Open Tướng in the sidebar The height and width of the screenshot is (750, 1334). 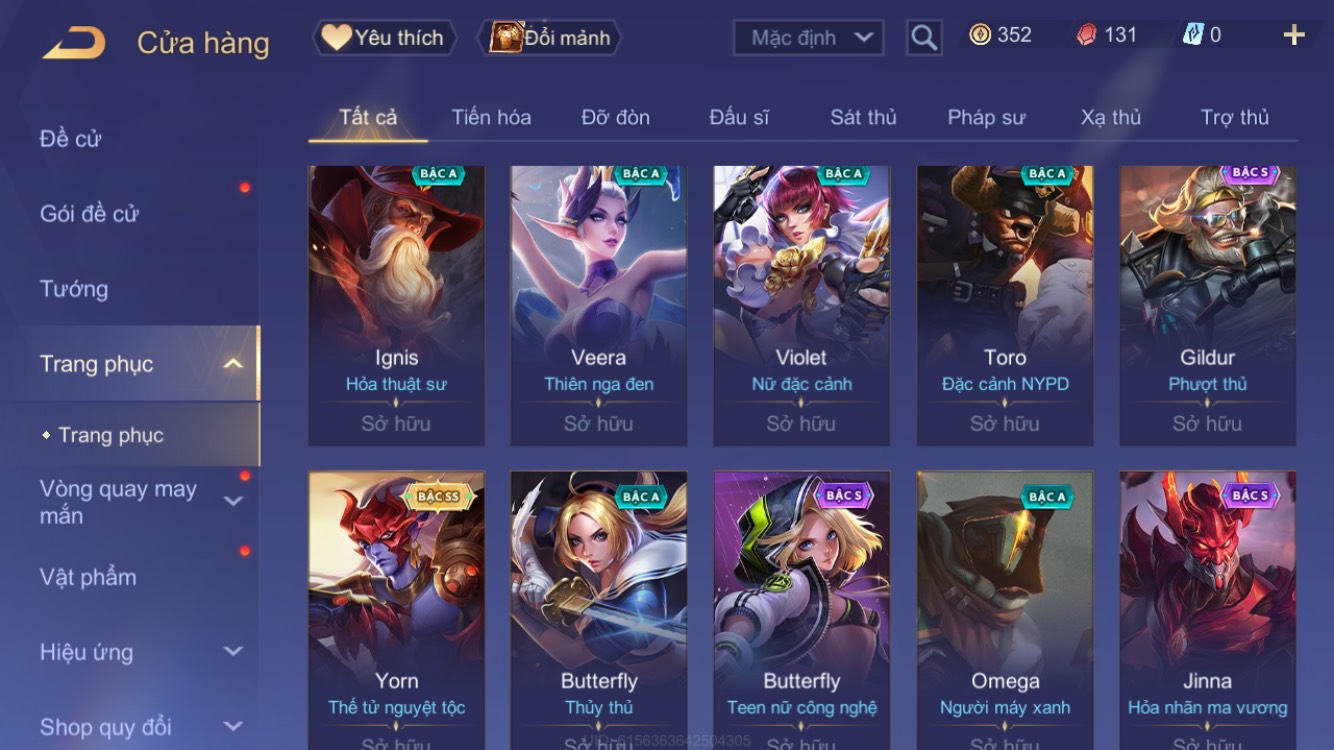click(x=74, y=289)
